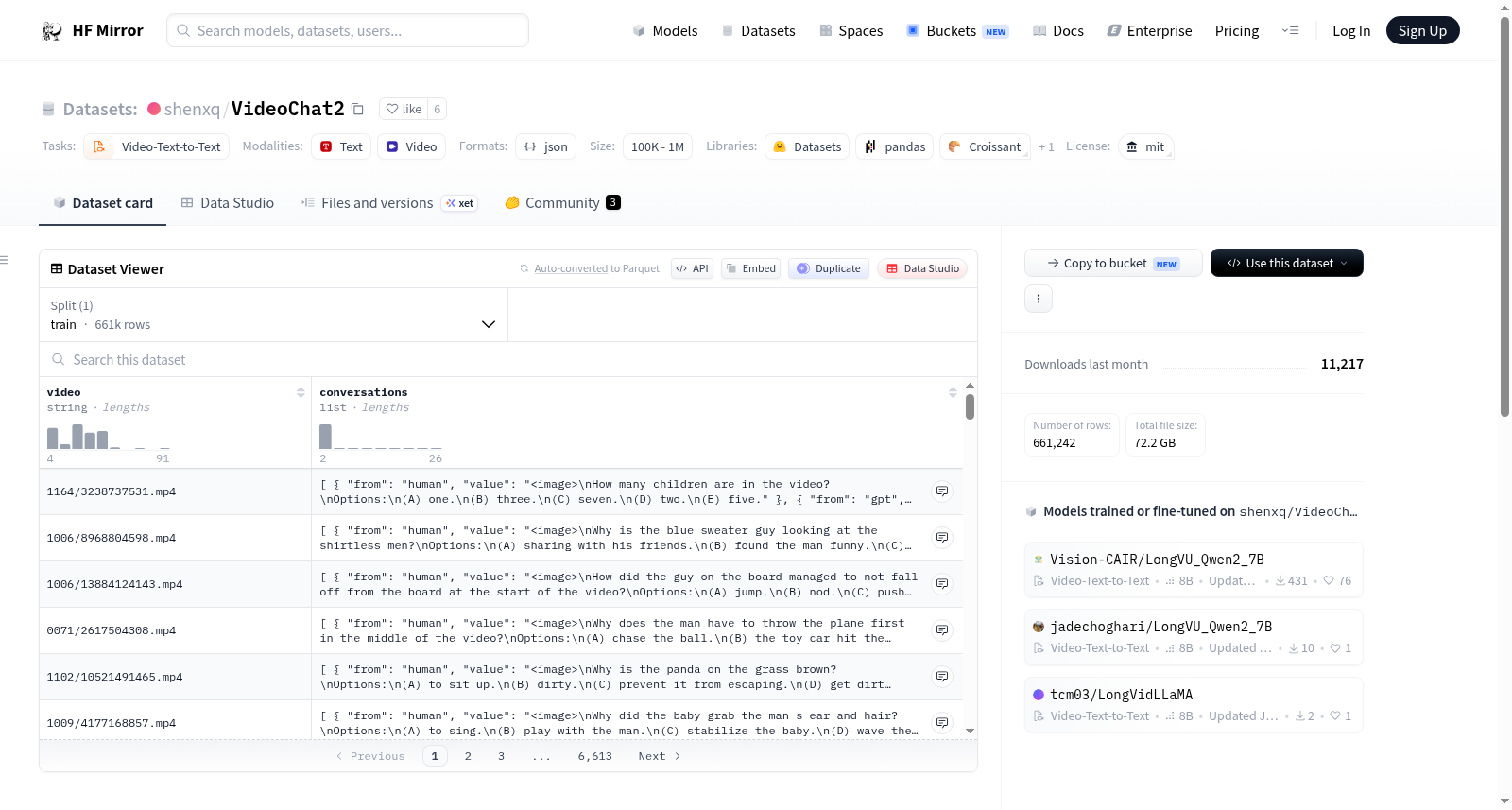Open the row expand icon for 0071/2617504308.mp4
1512x810 pixels.
point(942,630)
